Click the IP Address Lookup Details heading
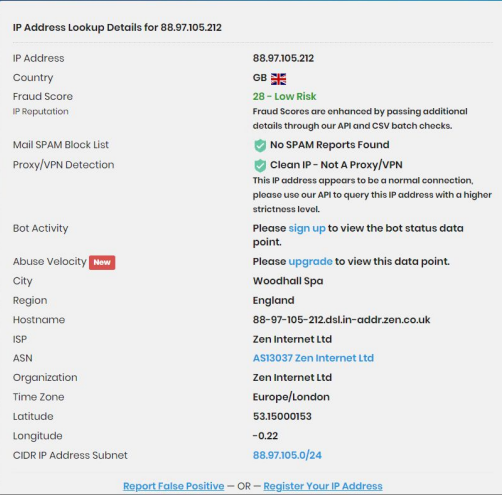 coord(117,27)
